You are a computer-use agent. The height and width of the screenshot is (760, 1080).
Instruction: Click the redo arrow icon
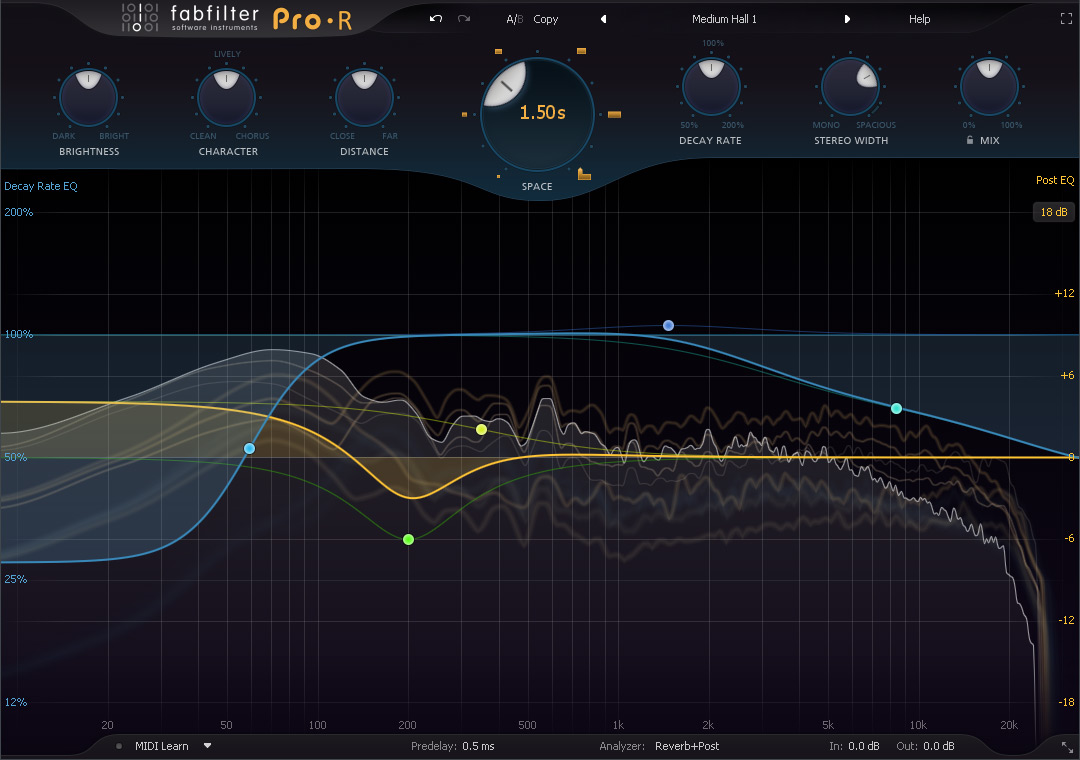click(x=463, y=19)
